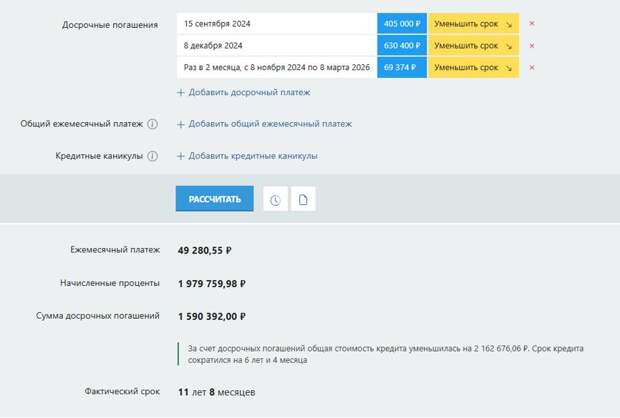The width and height of the screenshot is (620, 418).
Task: Click the document export icon next to Рассчитать
Action: tap(303, 199)
